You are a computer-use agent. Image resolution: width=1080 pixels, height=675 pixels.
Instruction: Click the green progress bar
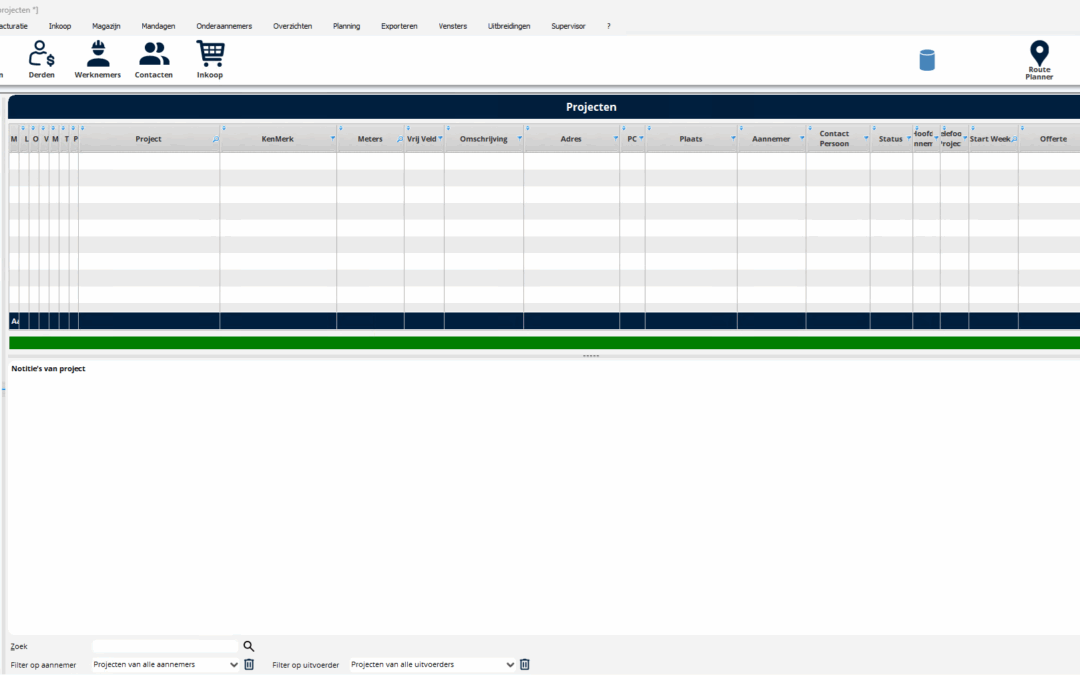[x=544, y=343]
